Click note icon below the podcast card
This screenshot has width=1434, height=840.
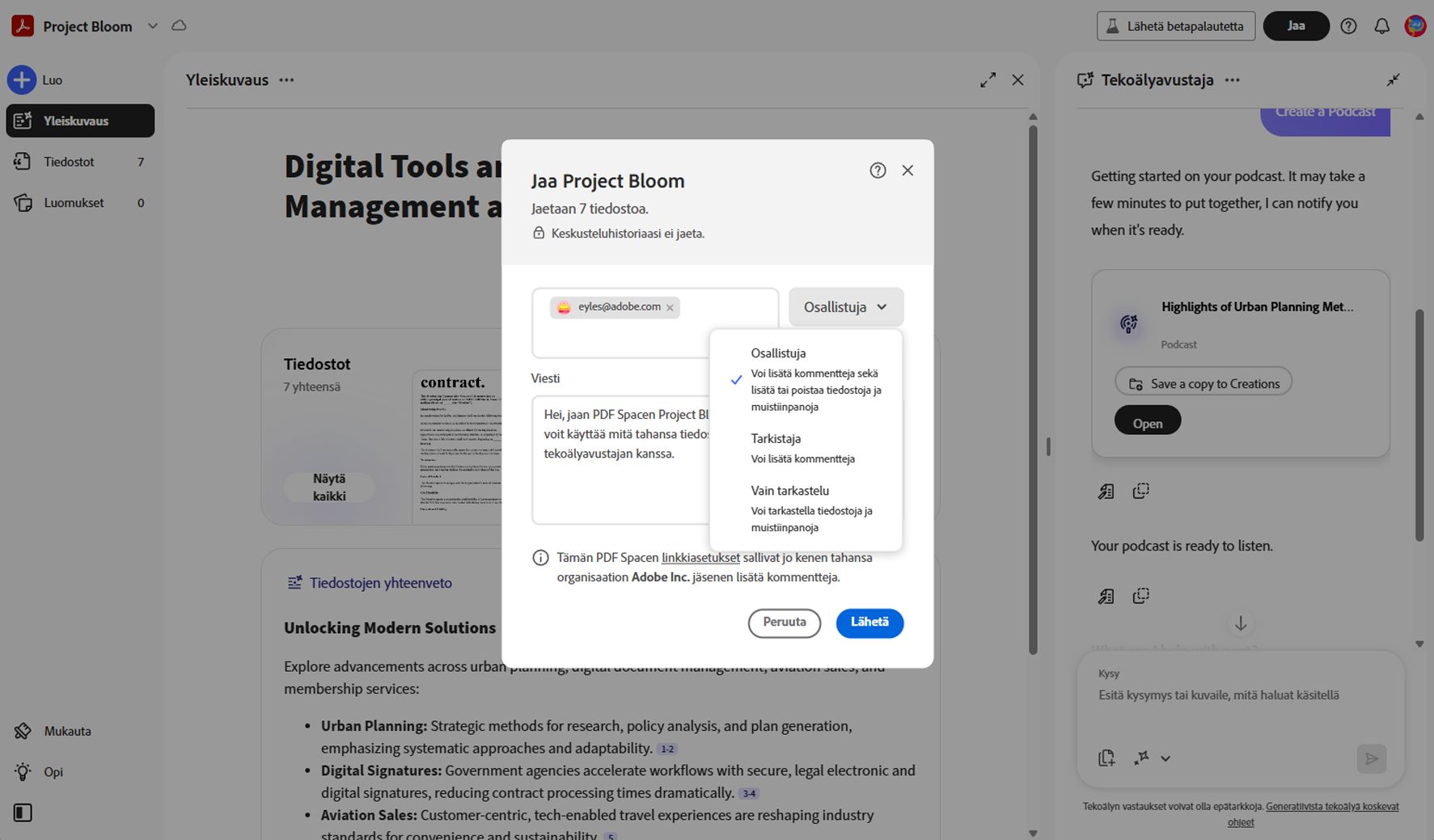(1106, 491)
